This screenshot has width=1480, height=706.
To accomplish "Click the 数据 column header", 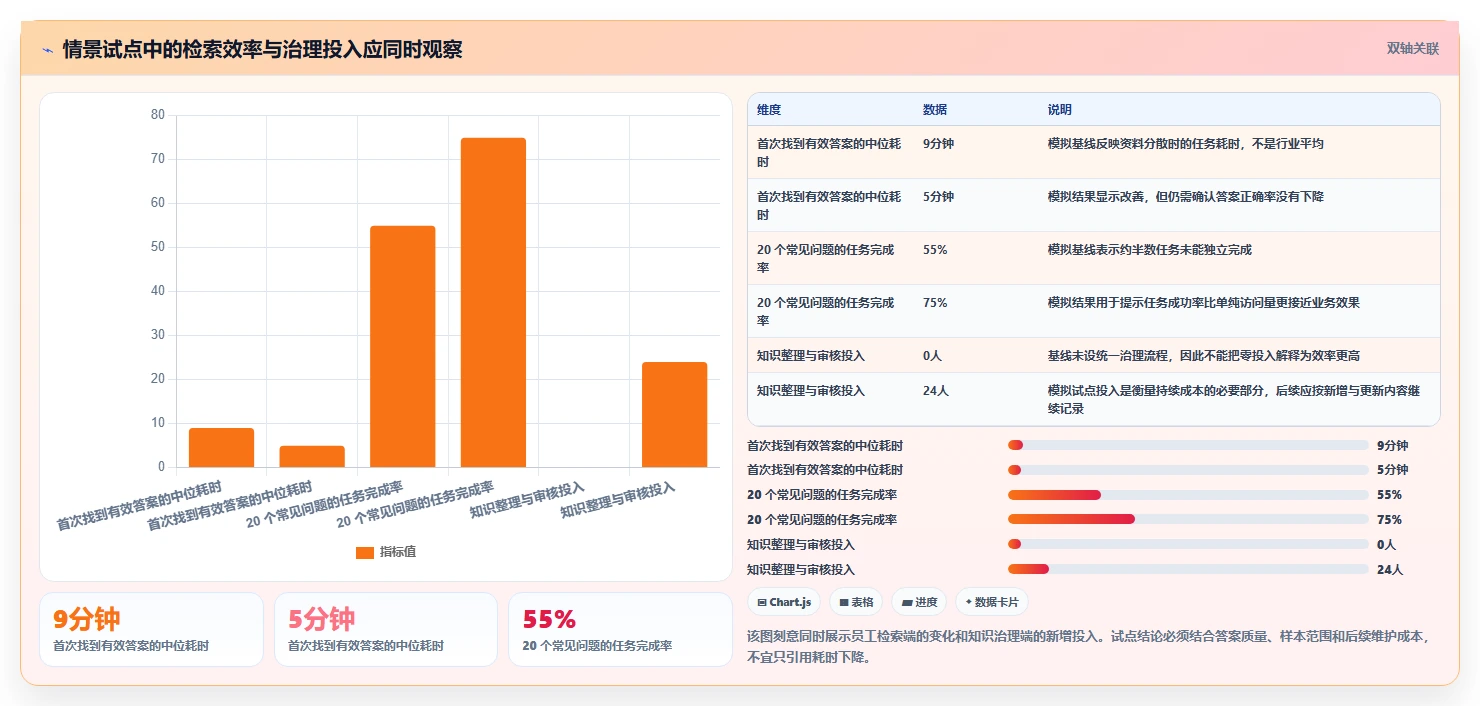I will (x=935, y=109).
